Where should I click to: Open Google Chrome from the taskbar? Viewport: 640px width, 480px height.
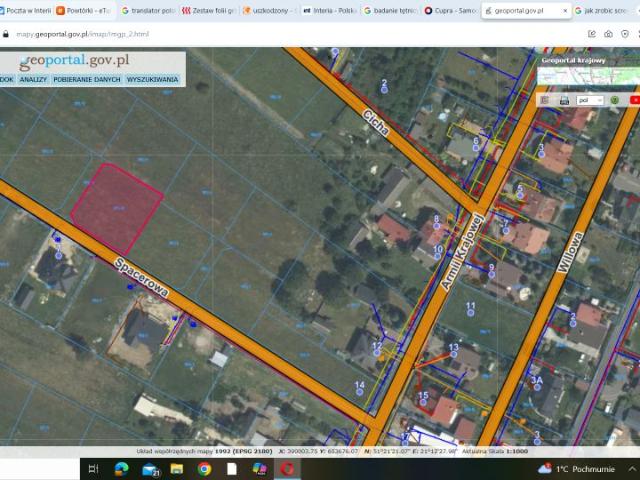(x=204, y=469)
